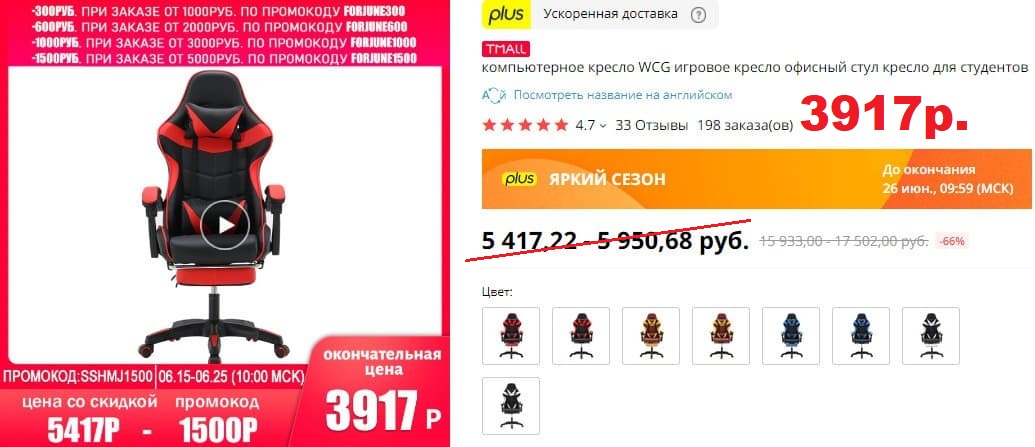Select the yellow chair with footrest color option
The image size is (1035, 447).
(651, 336)
